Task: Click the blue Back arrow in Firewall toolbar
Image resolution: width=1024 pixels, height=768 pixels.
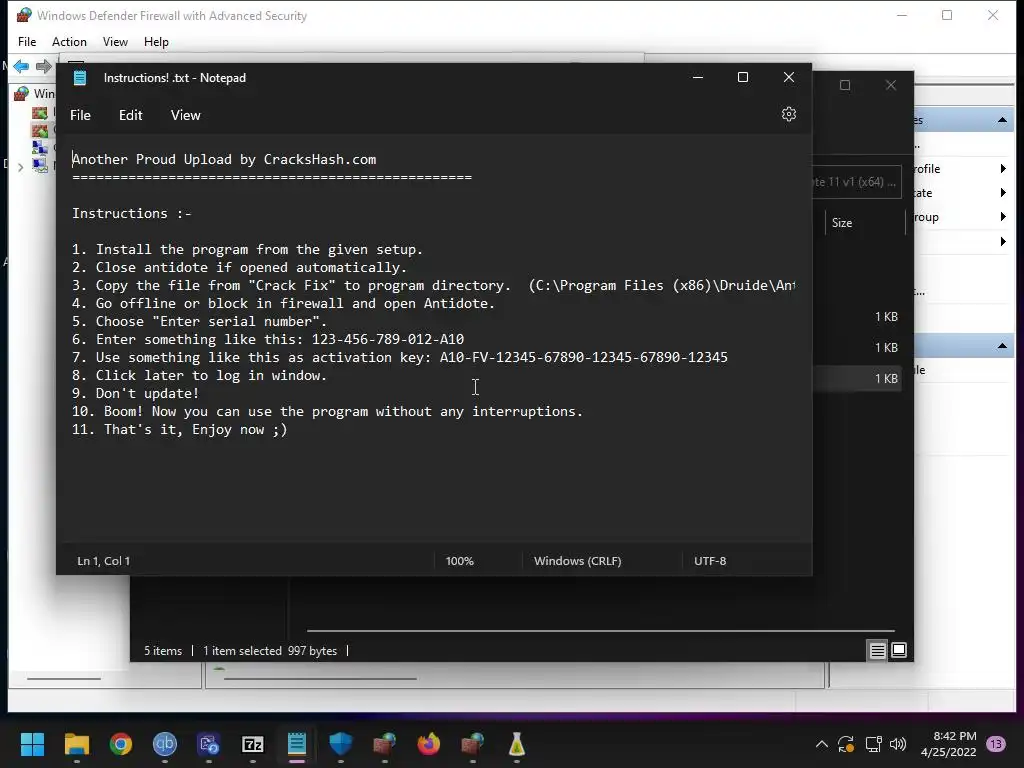Action: [21, 66]
